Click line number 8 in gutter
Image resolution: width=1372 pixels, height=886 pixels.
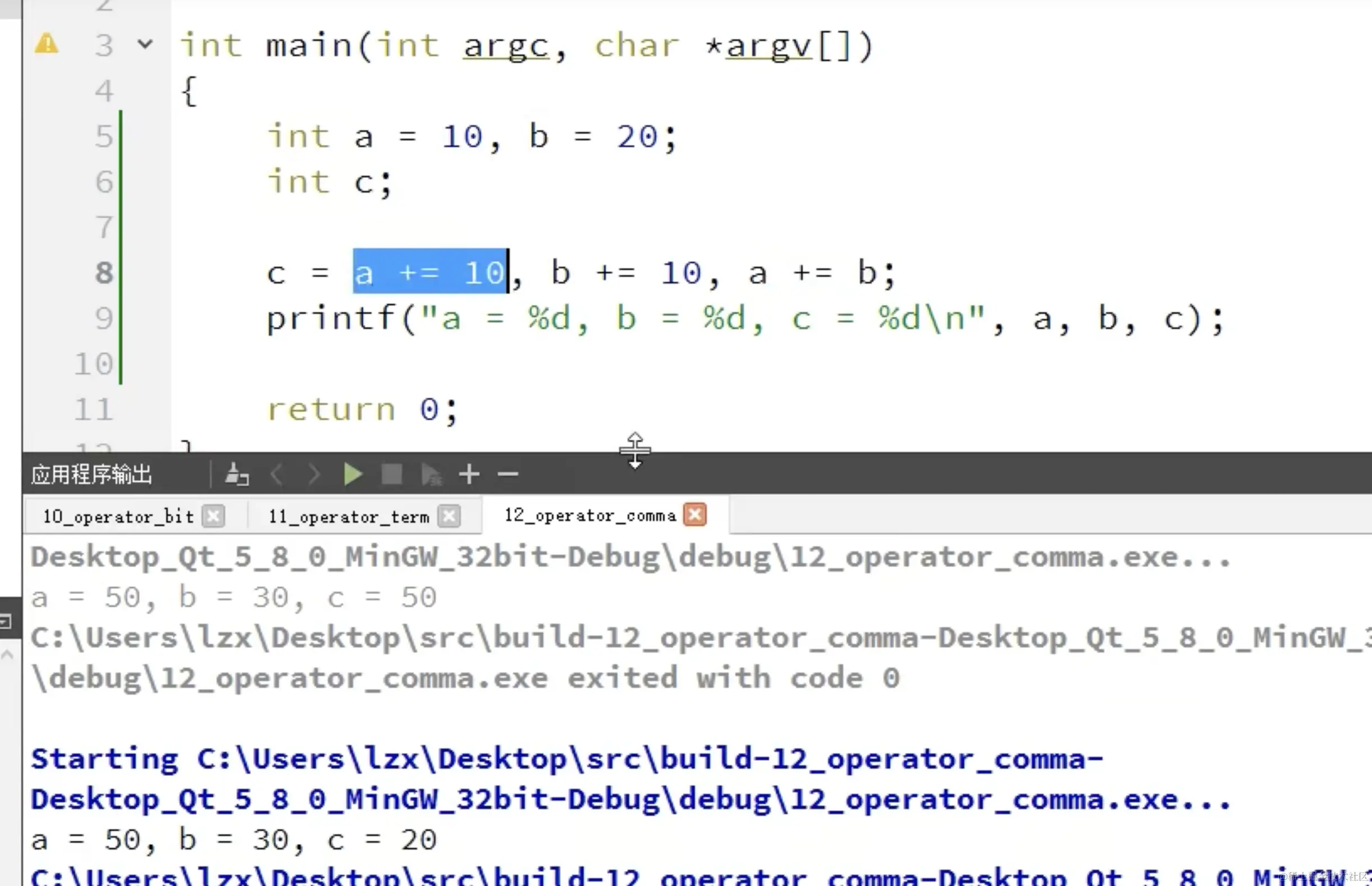coord(104,273)
